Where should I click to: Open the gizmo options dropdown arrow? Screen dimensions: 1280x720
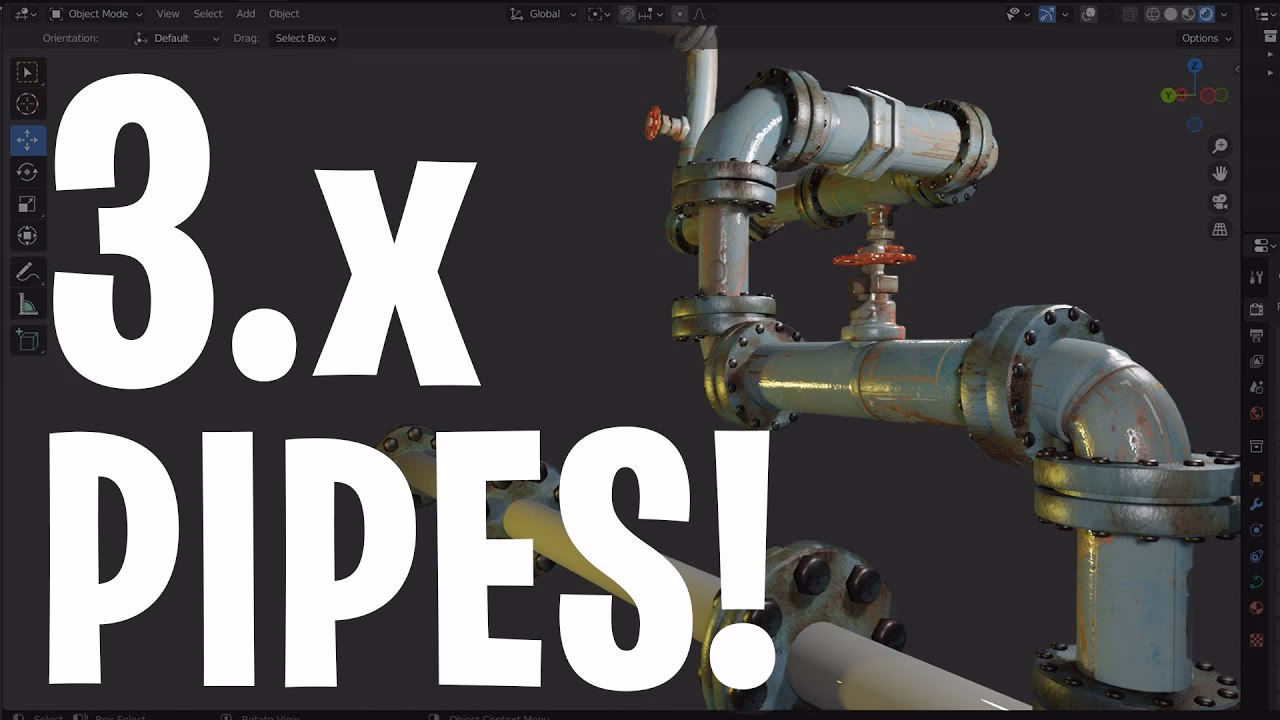[x=1065, y=14]
